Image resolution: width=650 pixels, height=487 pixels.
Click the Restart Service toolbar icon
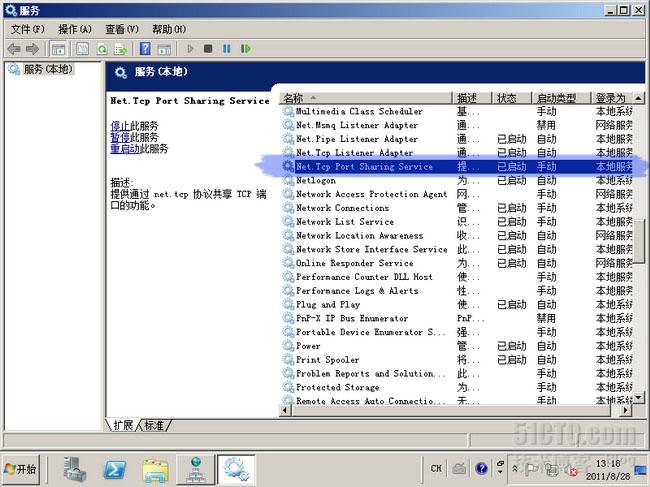coord(246,49)
